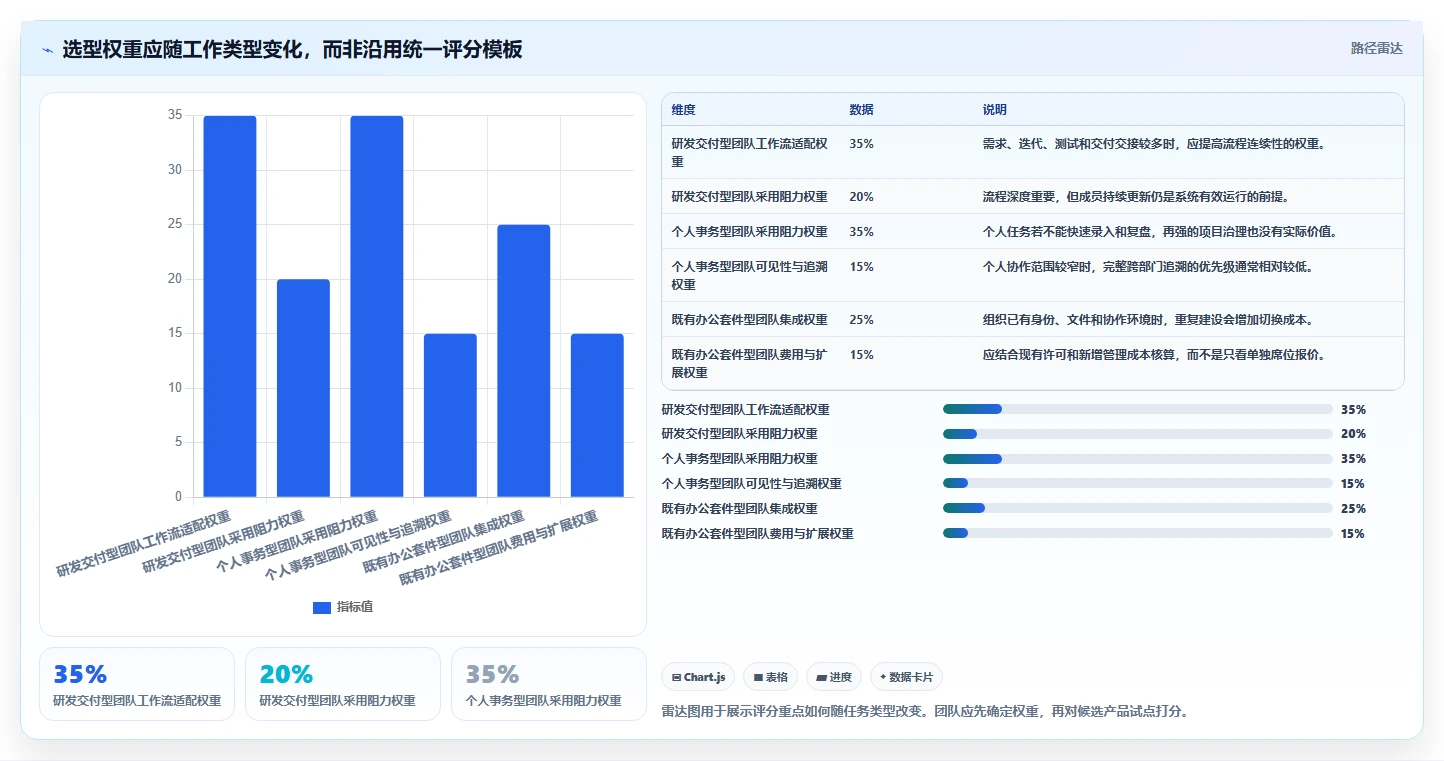The width and height of the screenshot is (1444, 761).
Task: Click the 25% label beside the progress bars
Action: [1353, 509]
